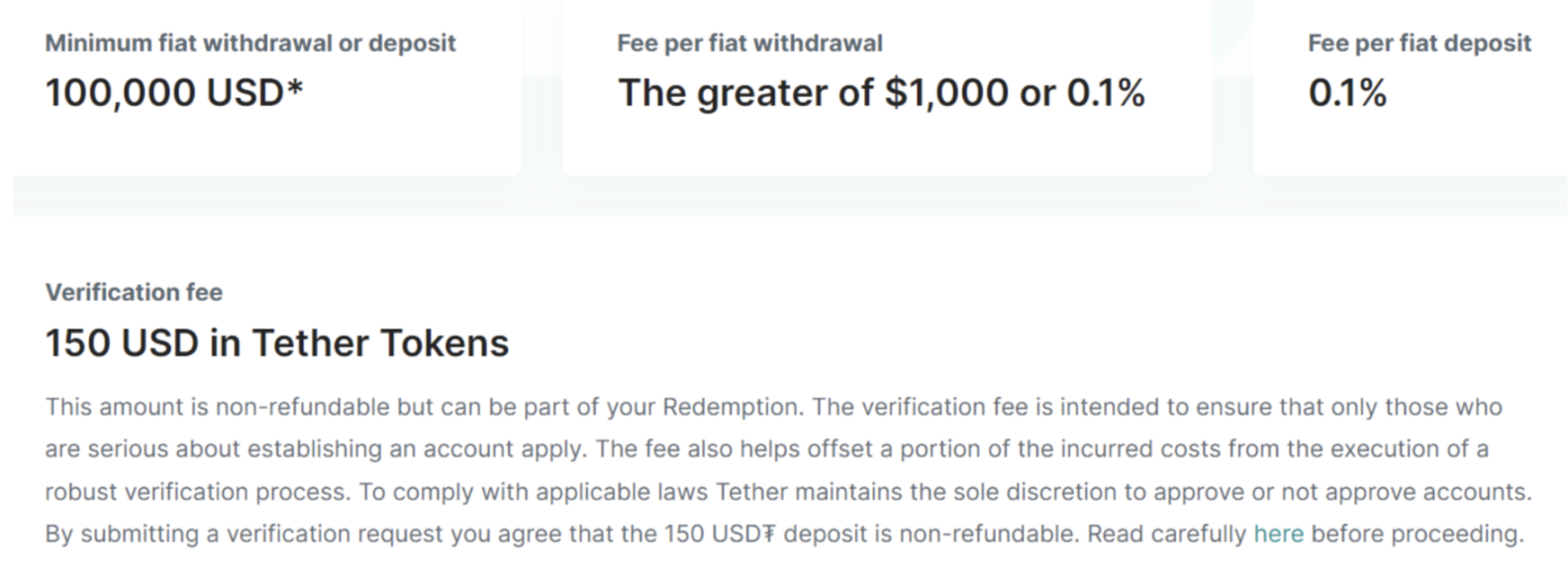Click the "Fee per fiat deposit" label

point(1419,44)
